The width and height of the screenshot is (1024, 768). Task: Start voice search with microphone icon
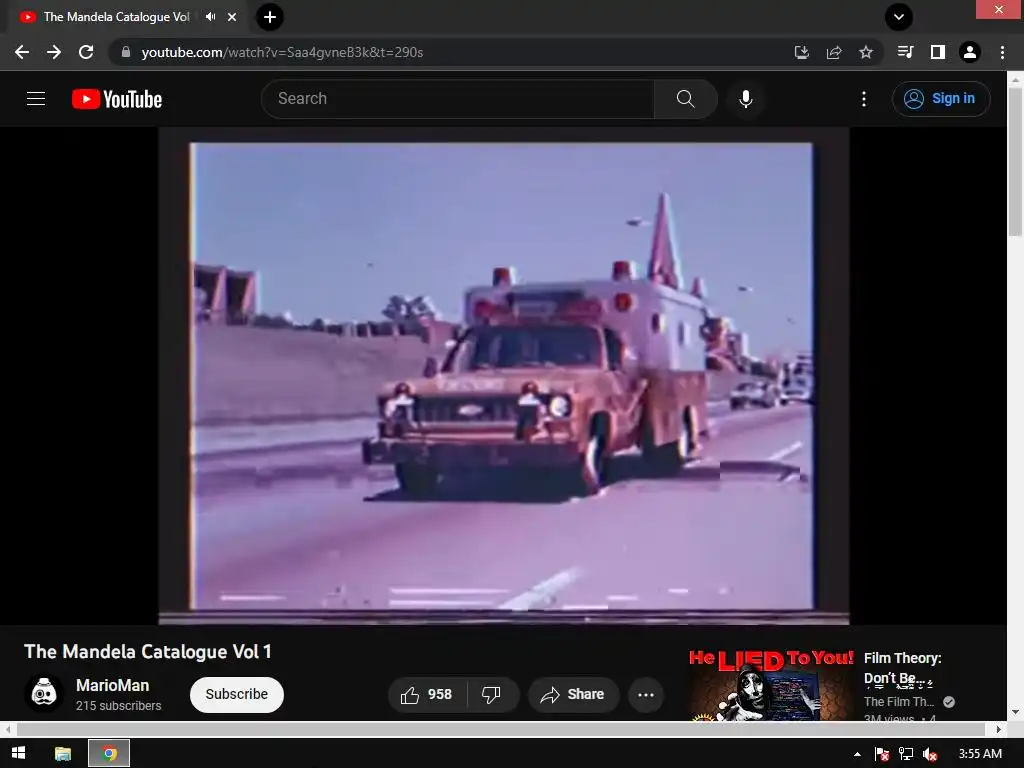[746, 99]
